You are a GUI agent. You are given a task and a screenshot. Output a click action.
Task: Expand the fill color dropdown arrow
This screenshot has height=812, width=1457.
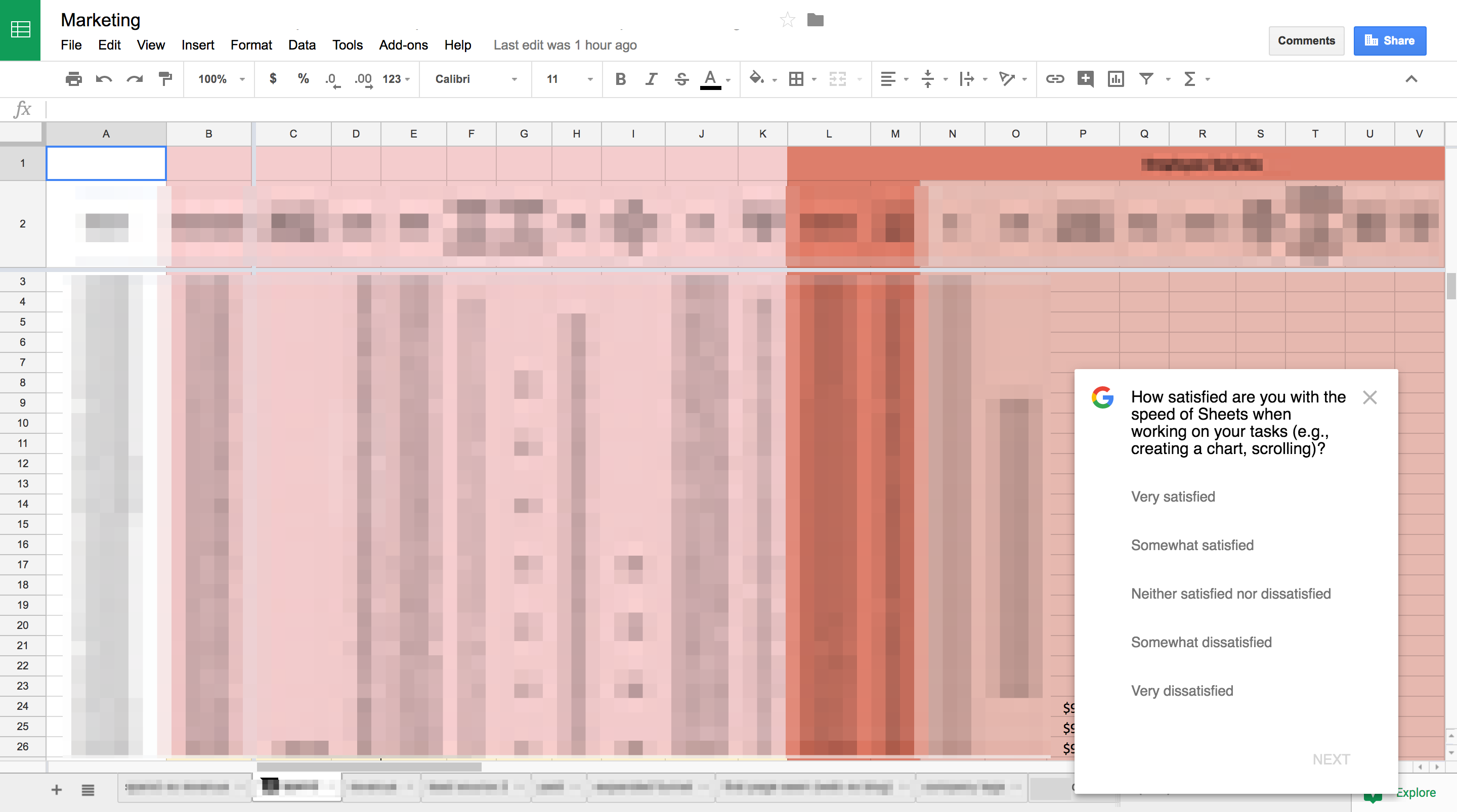tap(775, 80)
